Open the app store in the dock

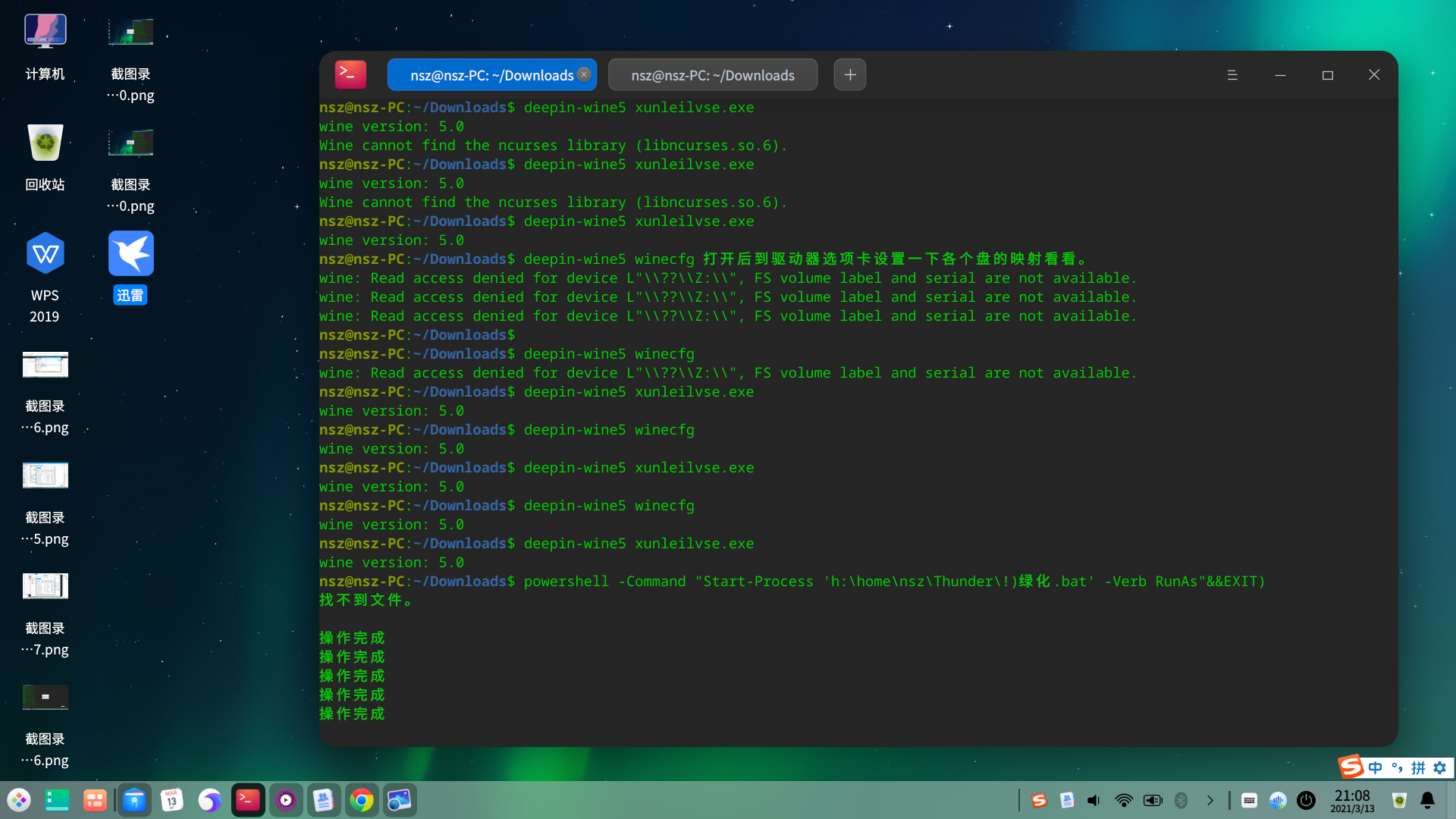pyautogui.click(x=134, y=800)
